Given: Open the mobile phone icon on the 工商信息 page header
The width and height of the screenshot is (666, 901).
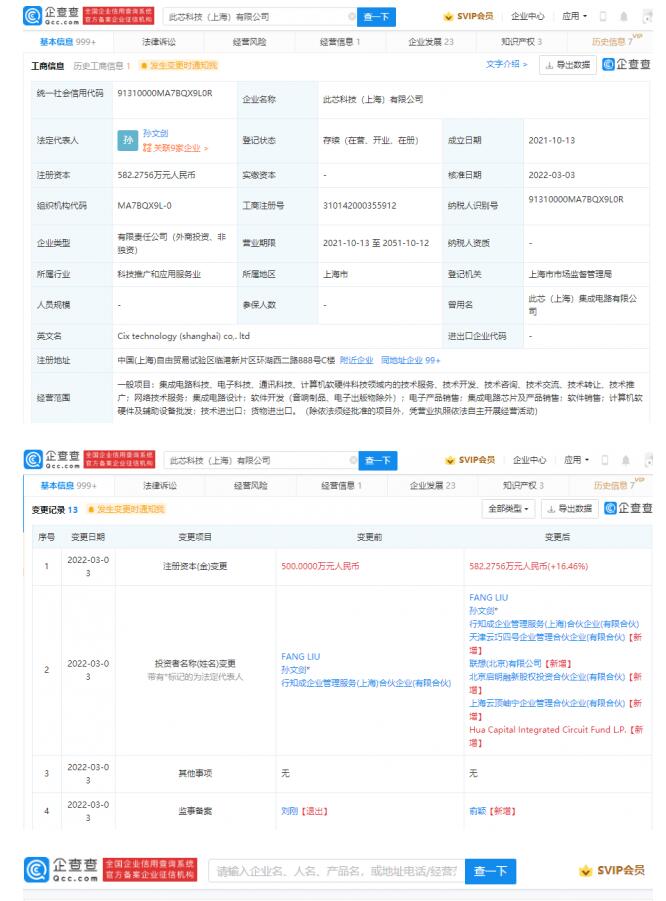Looking at the screenshot, I should coord(603,16).
